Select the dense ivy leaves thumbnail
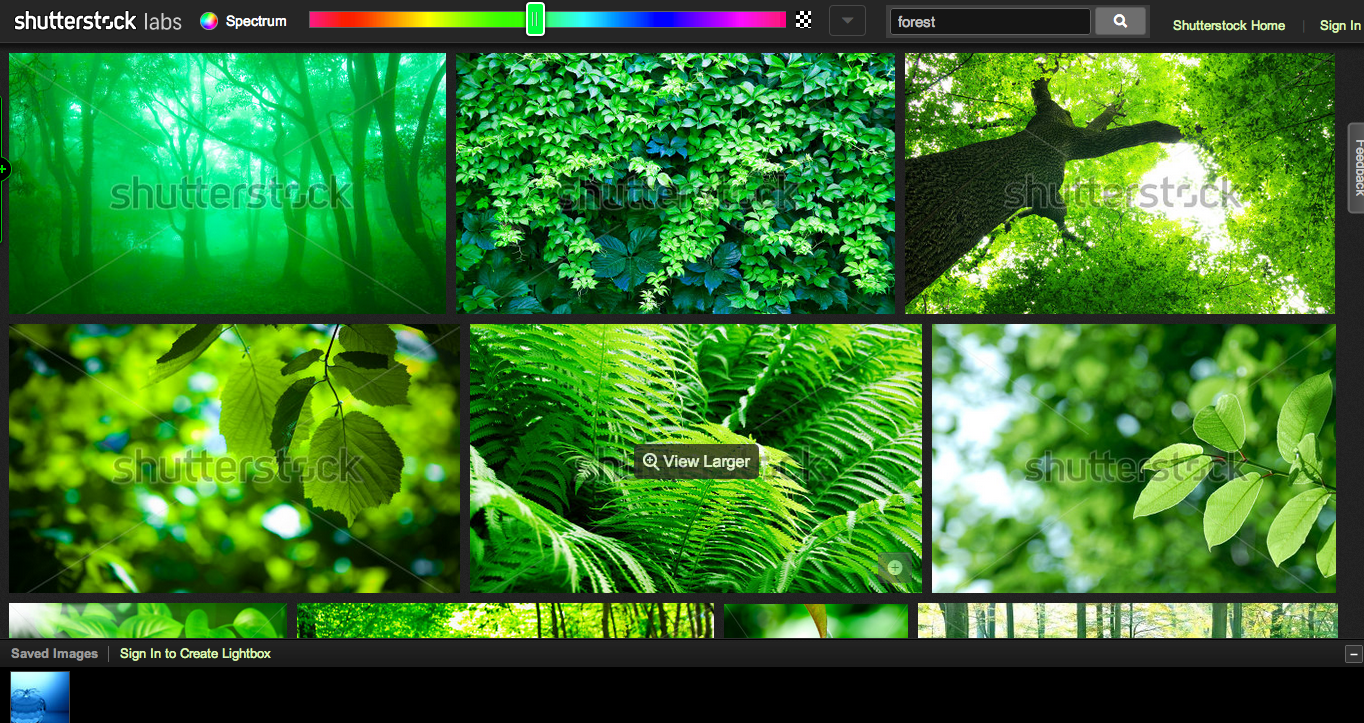This screenshot has height=723, width=1364. click(676, 183)
